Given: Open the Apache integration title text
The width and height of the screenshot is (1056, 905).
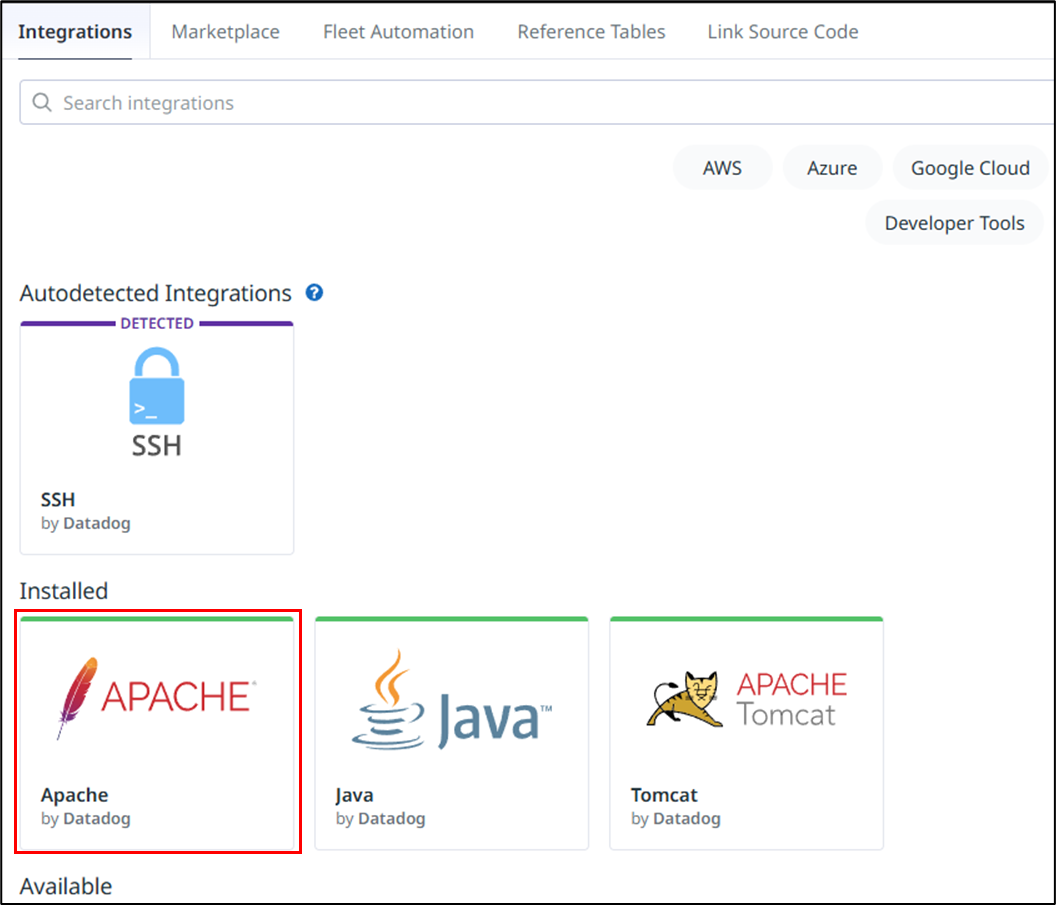Looking at the screenshot, I should pos(74,795).
